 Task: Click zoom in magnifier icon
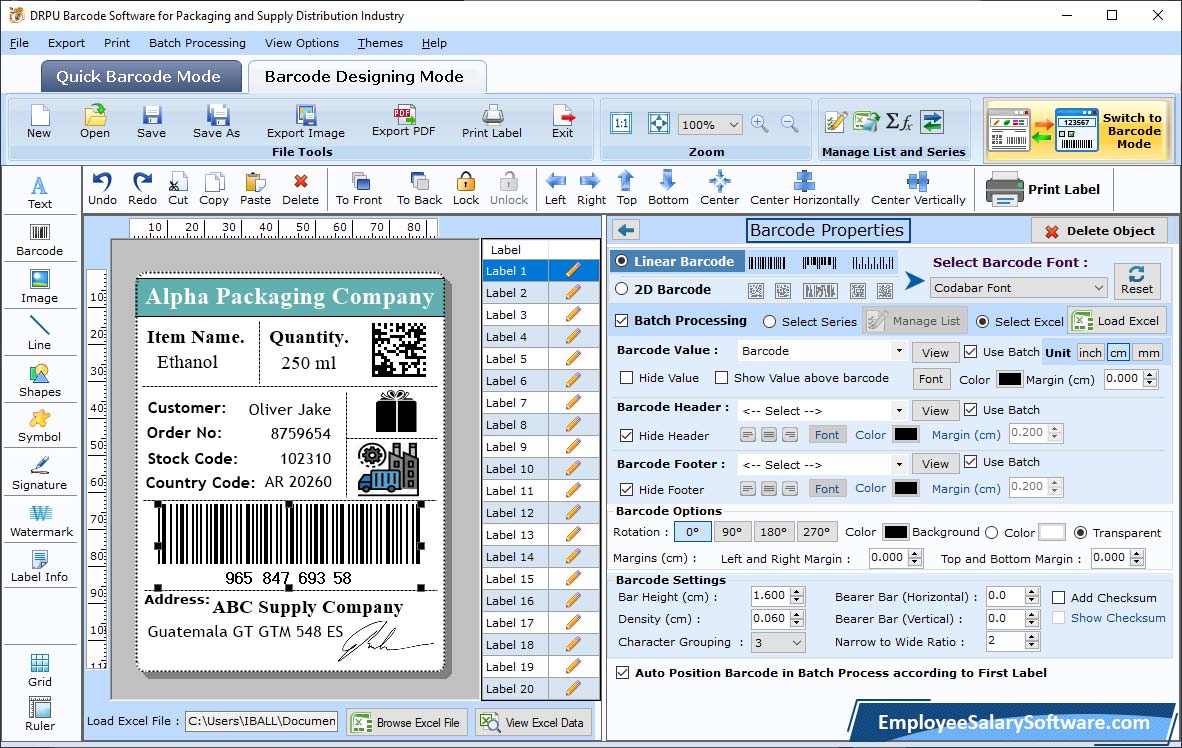tap(760, 124)
